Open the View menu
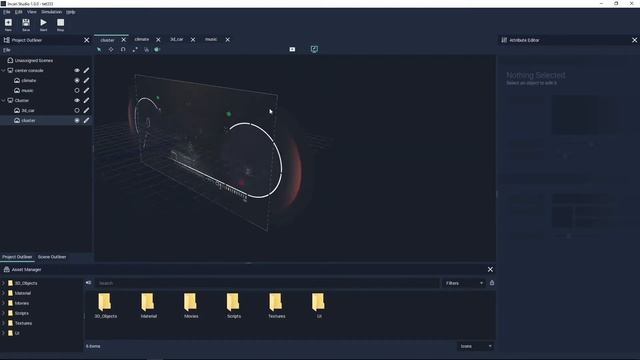 31,12
